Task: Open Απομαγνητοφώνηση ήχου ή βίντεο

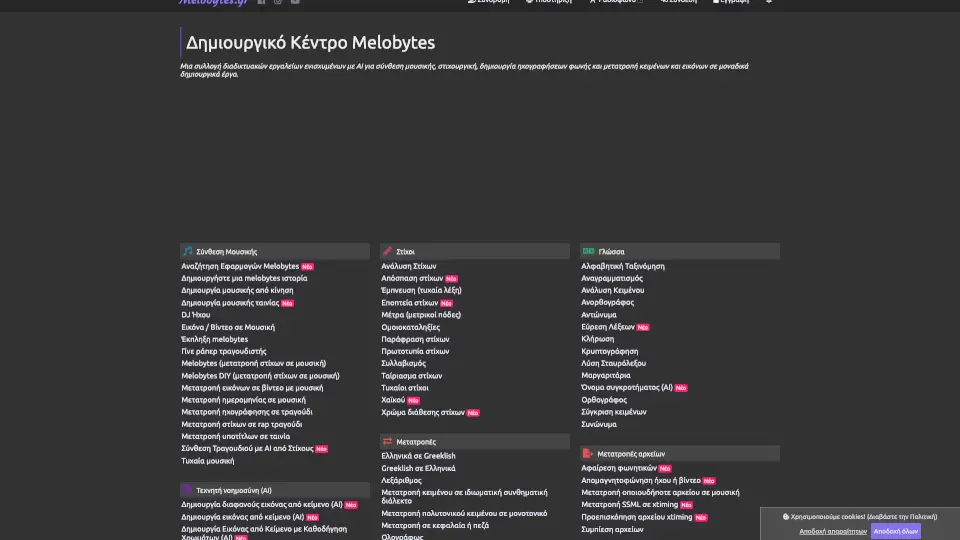Action: tap(641, 481)
